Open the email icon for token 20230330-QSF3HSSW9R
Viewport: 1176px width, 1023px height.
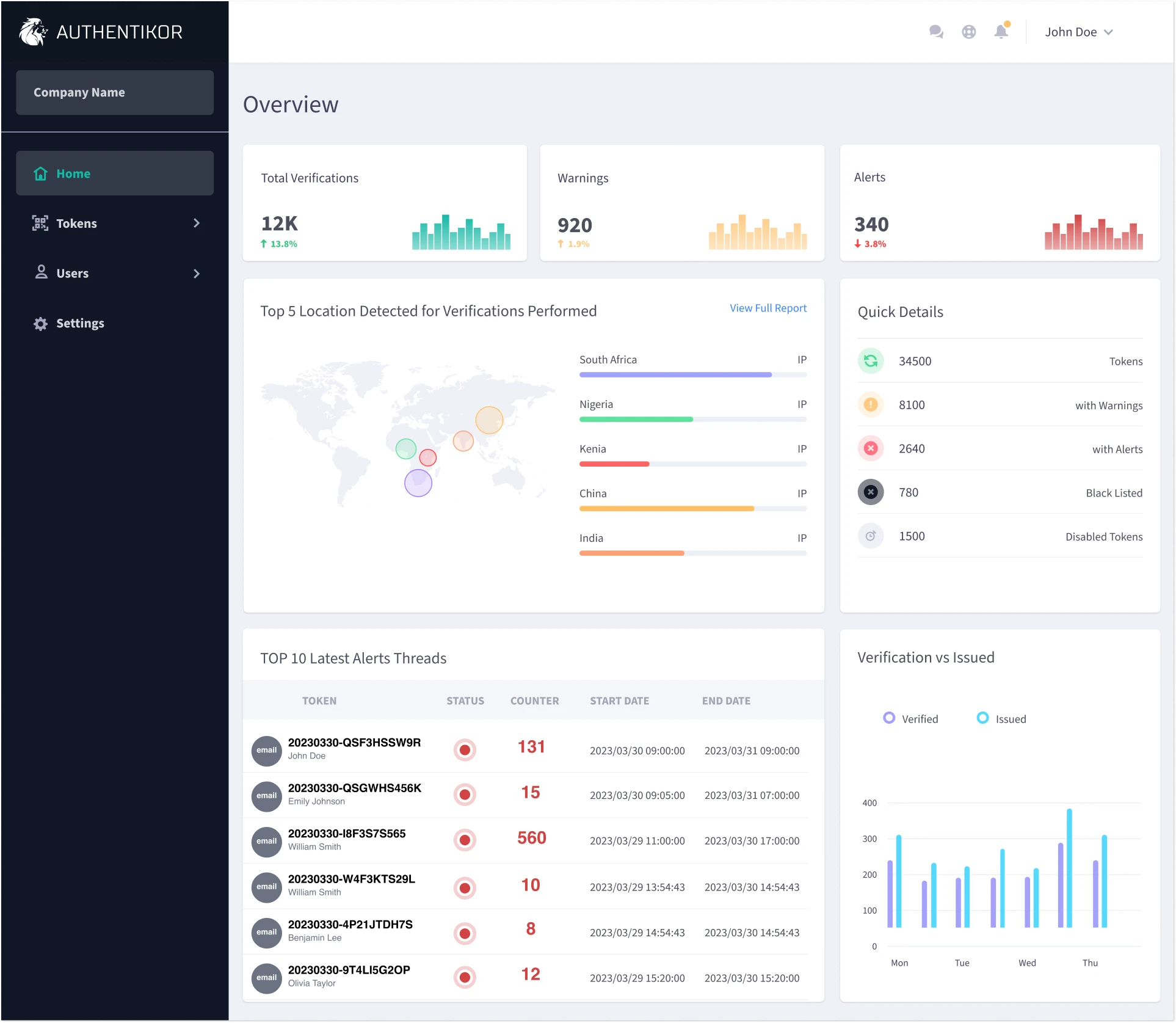267,750
